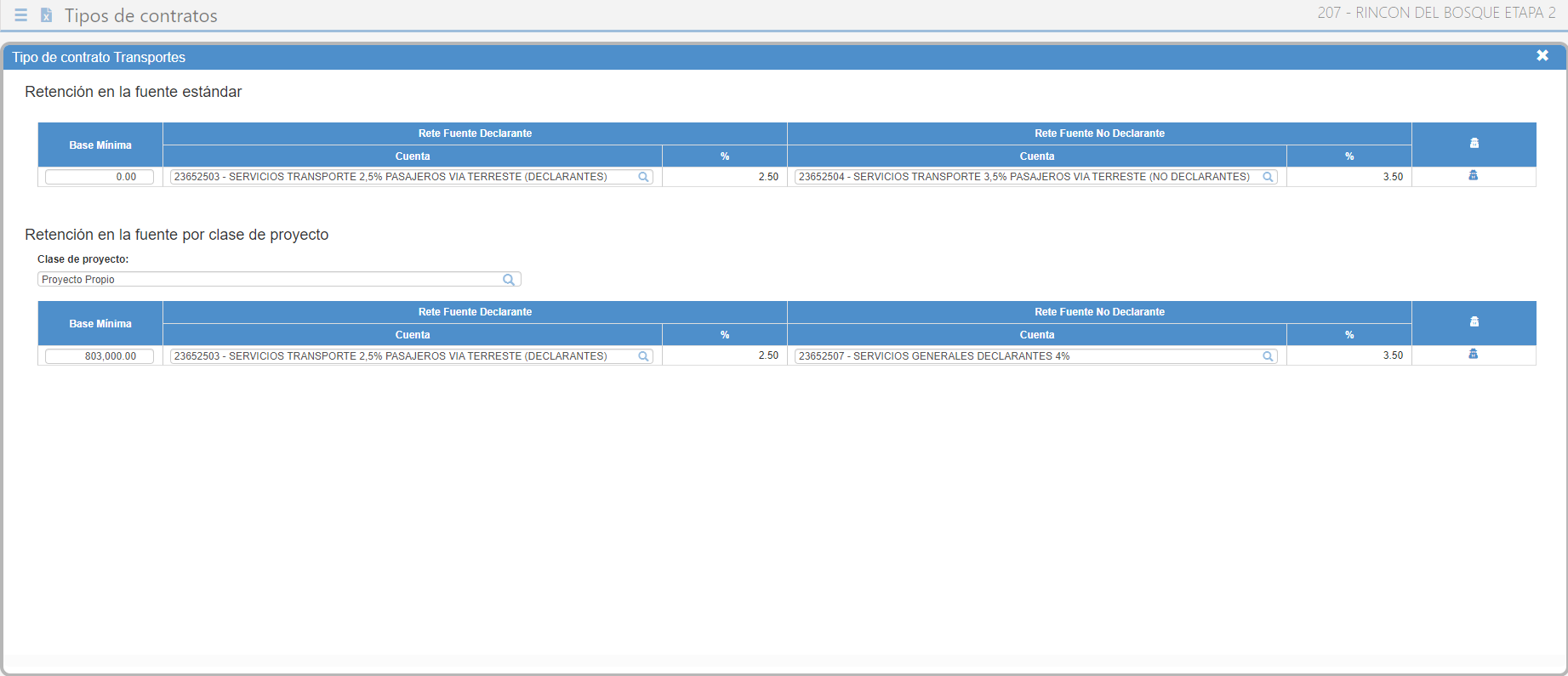Click Rete Fuente No Declarante header in project table

1099,312
